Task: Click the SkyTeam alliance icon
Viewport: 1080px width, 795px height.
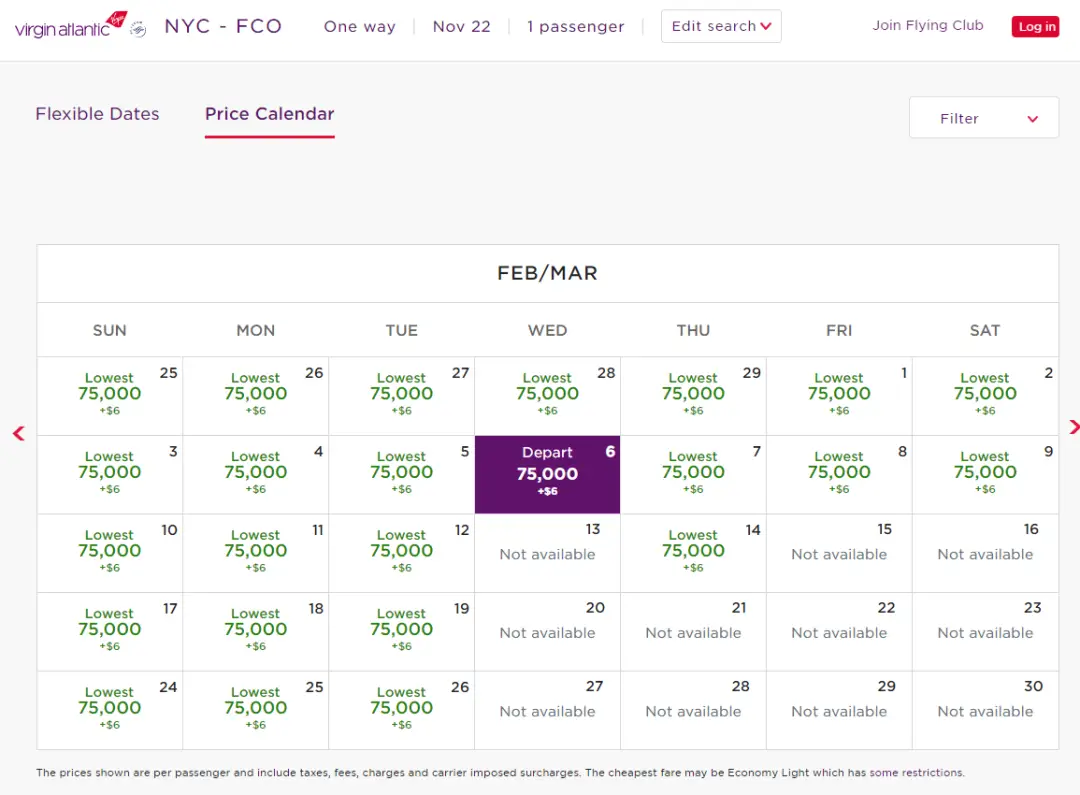Action: point(138,27)
